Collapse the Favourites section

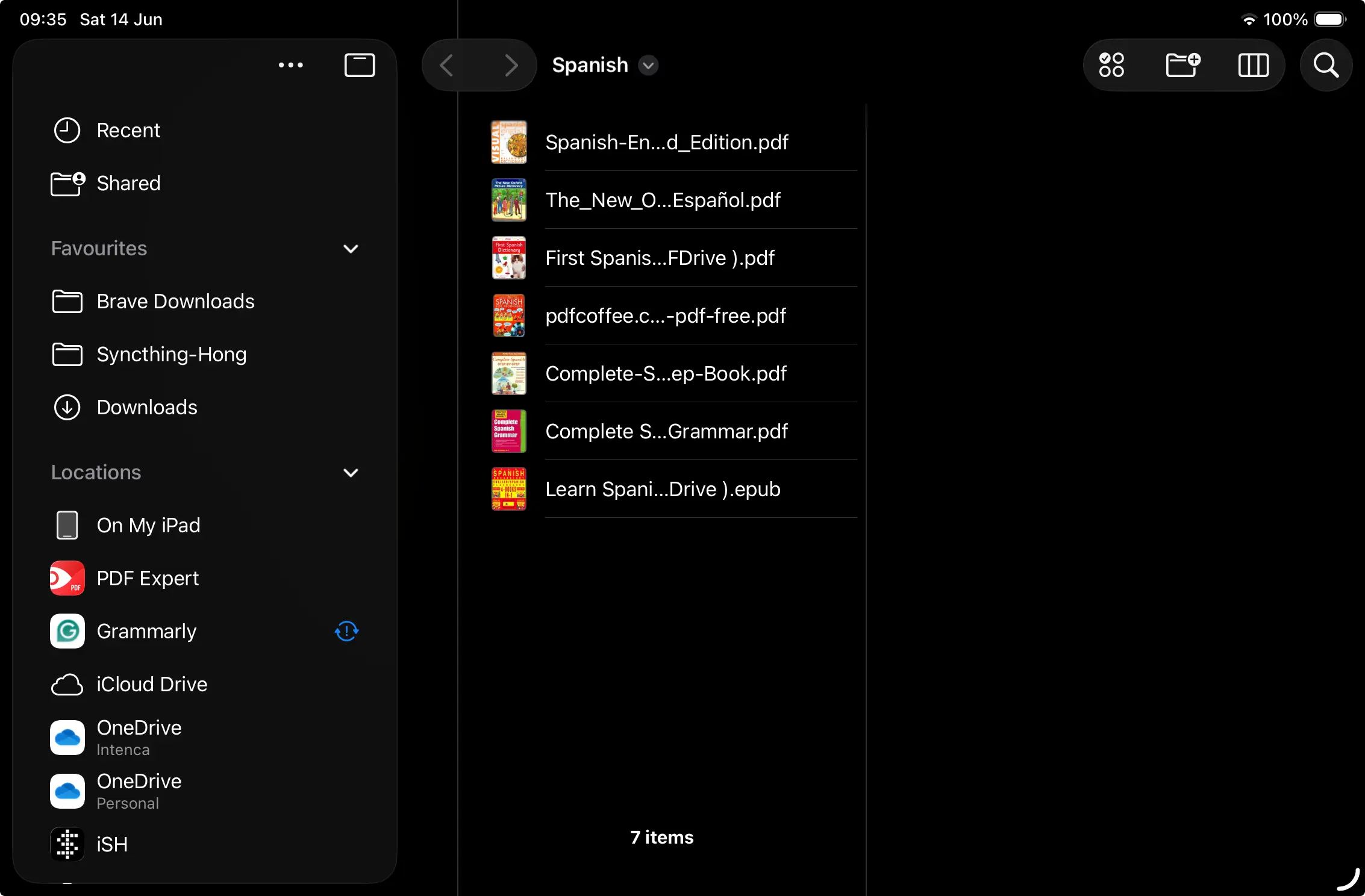[351, 249]
